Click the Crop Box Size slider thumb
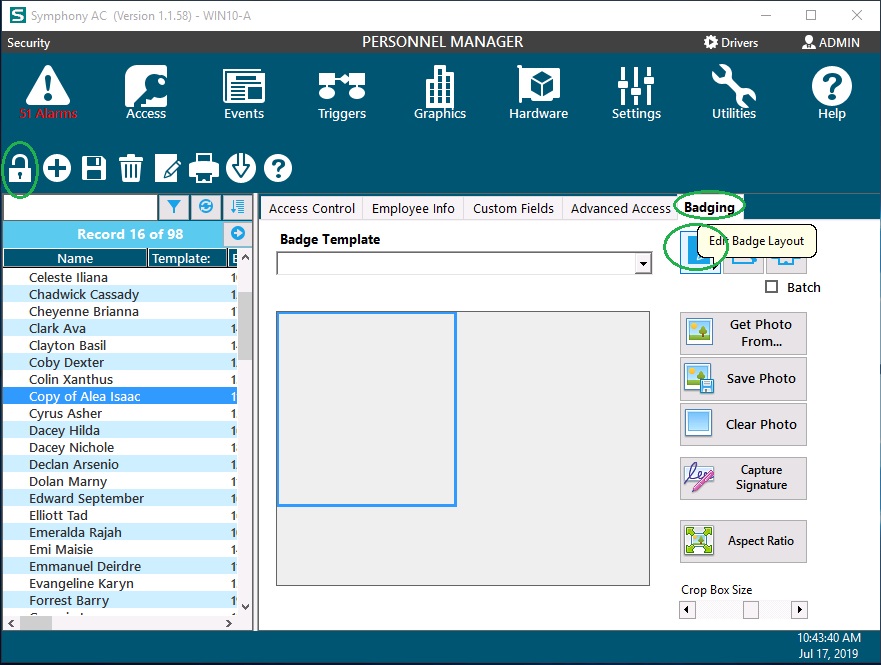Viewport: 881px width, 665px height. [751, 609]
